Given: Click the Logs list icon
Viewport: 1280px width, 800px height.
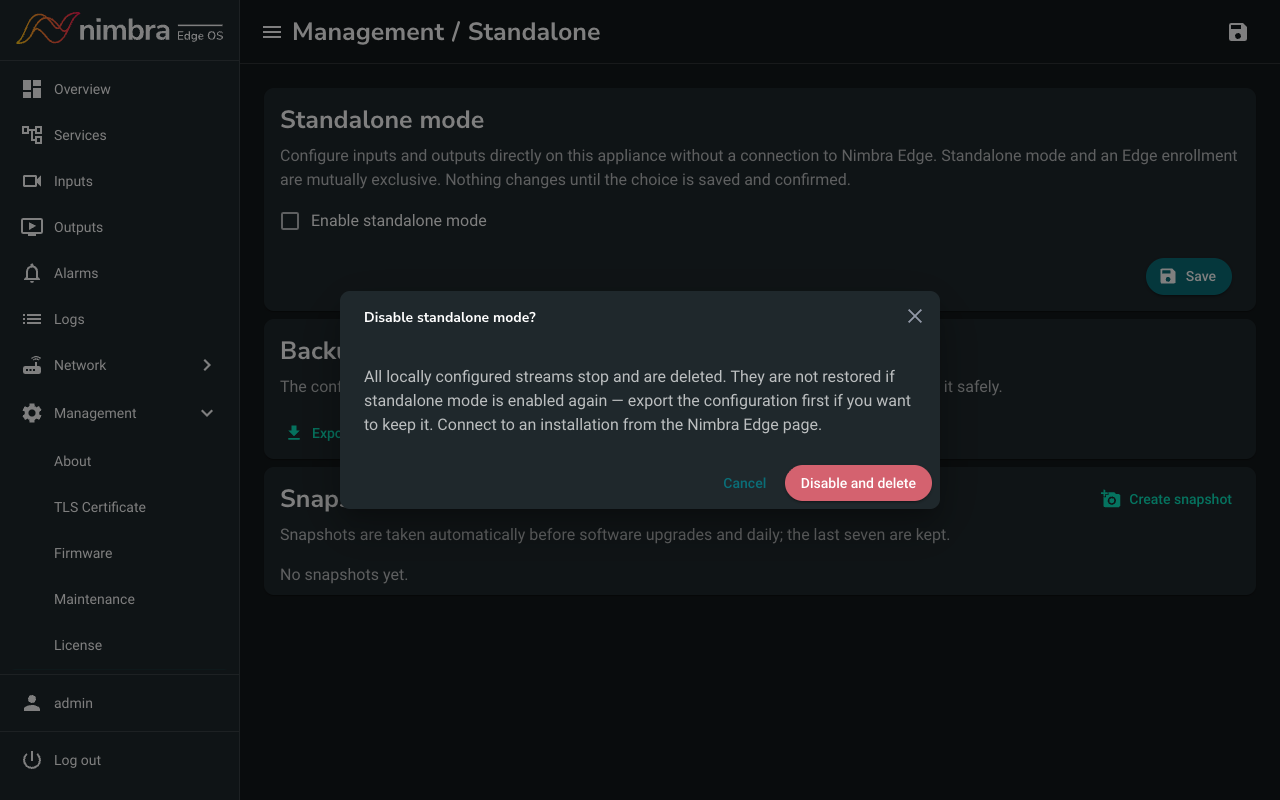Looking at the screenshot, I should (32, 319).
